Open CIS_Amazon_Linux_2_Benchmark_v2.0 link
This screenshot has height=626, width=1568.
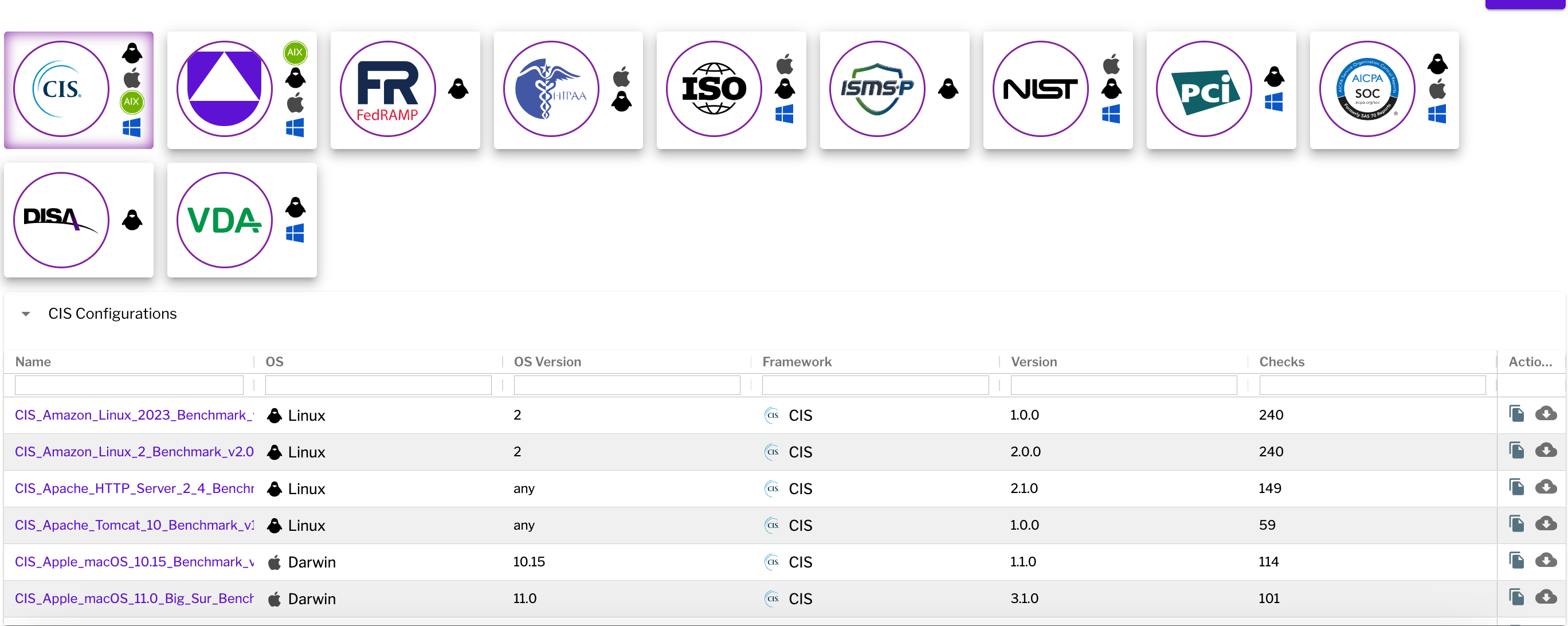(134, 452)
